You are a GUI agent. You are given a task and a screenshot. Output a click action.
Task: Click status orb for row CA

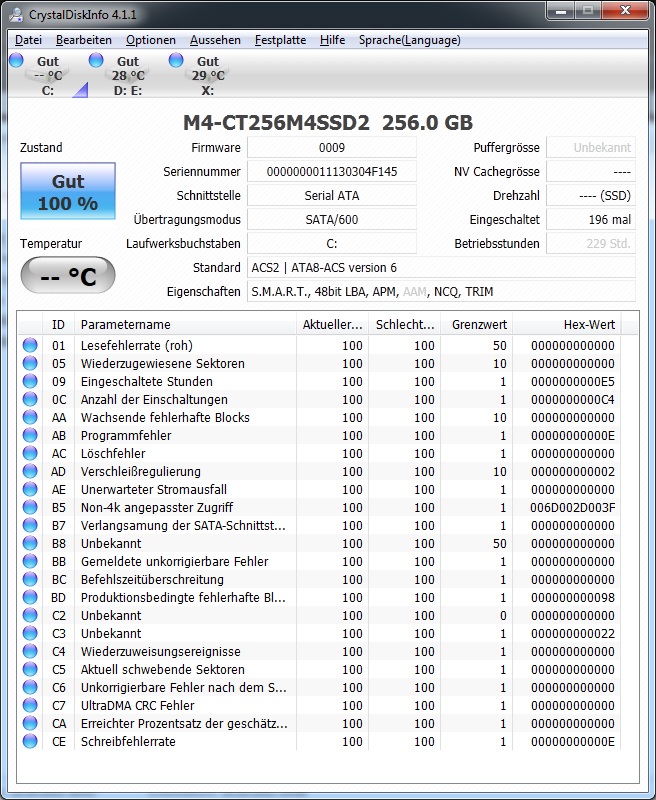tap(30, 723)
